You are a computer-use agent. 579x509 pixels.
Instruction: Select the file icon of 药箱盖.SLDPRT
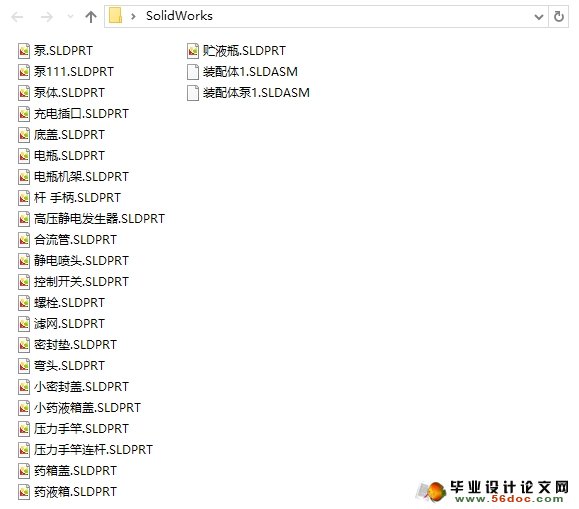(24, 472)
